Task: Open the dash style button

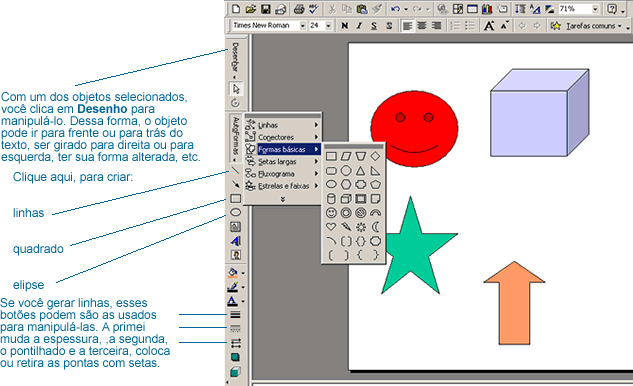Action: (236, 329)
